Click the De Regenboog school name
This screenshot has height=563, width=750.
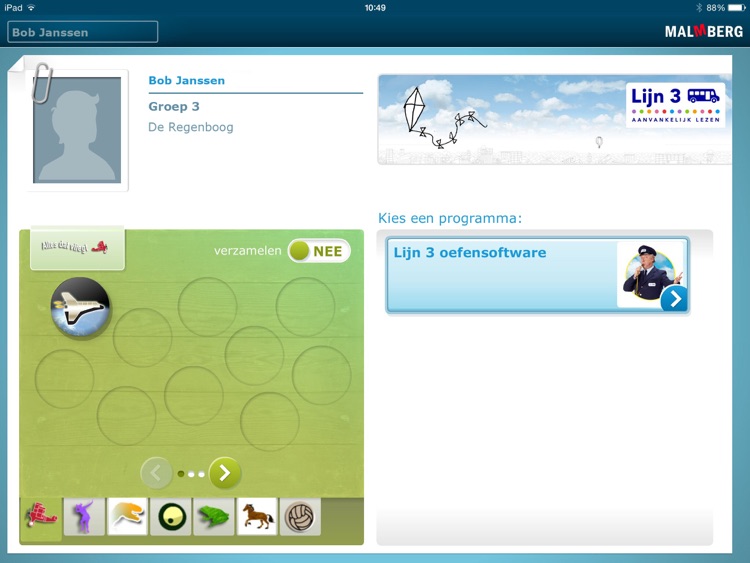(x=191, y=127)
